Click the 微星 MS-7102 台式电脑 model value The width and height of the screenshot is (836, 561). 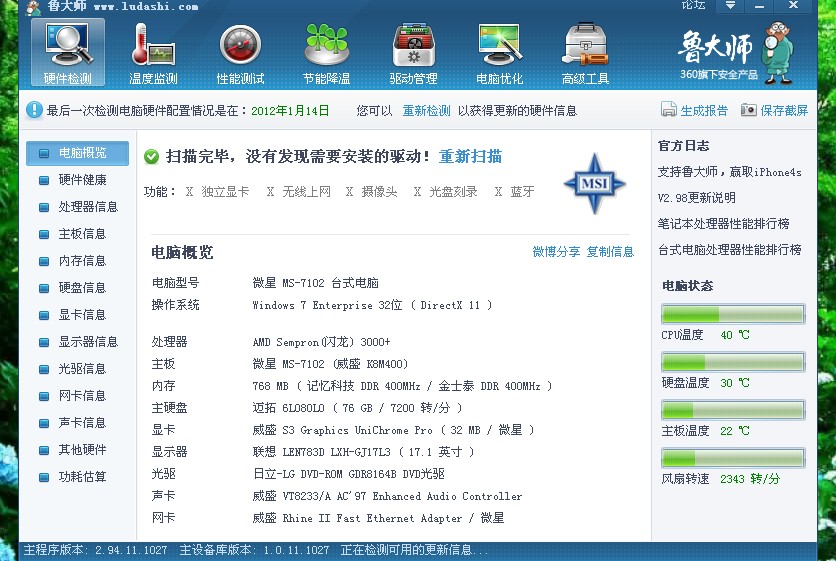click(x=316, y=283)
